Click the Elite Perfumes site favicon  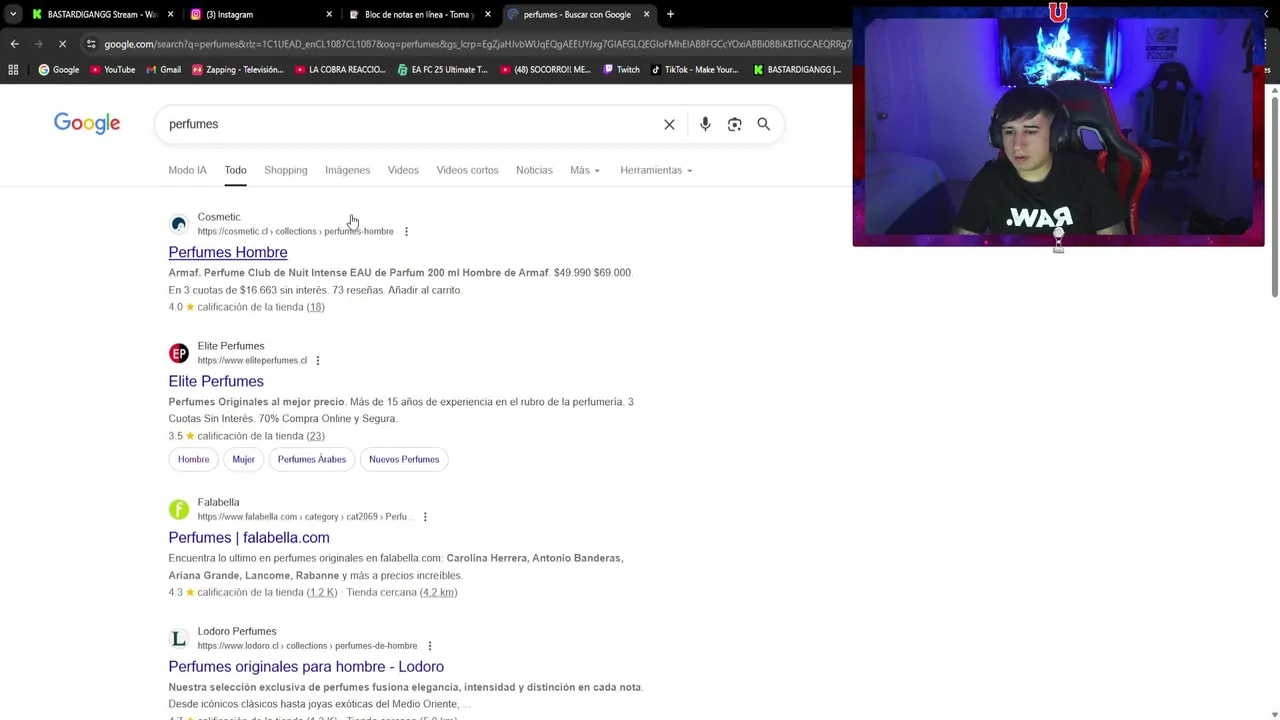(x=179, y=353)
